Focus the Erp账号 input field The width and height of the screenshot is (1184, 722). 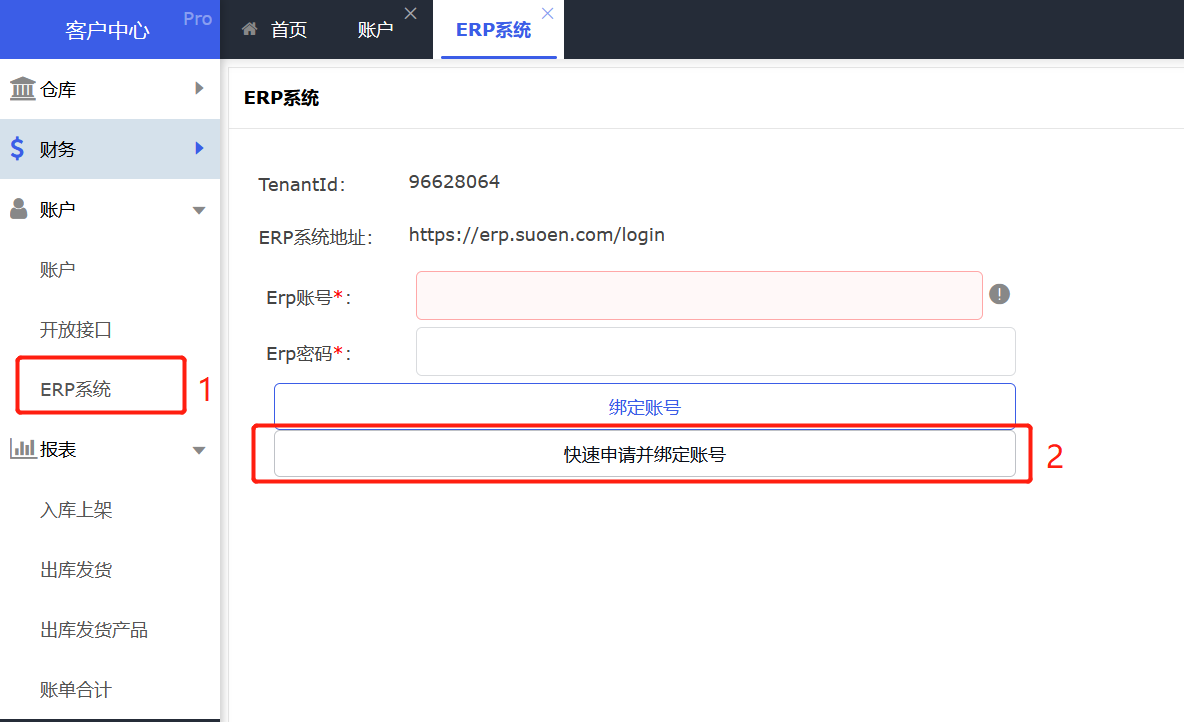click(x=699, y=295)
